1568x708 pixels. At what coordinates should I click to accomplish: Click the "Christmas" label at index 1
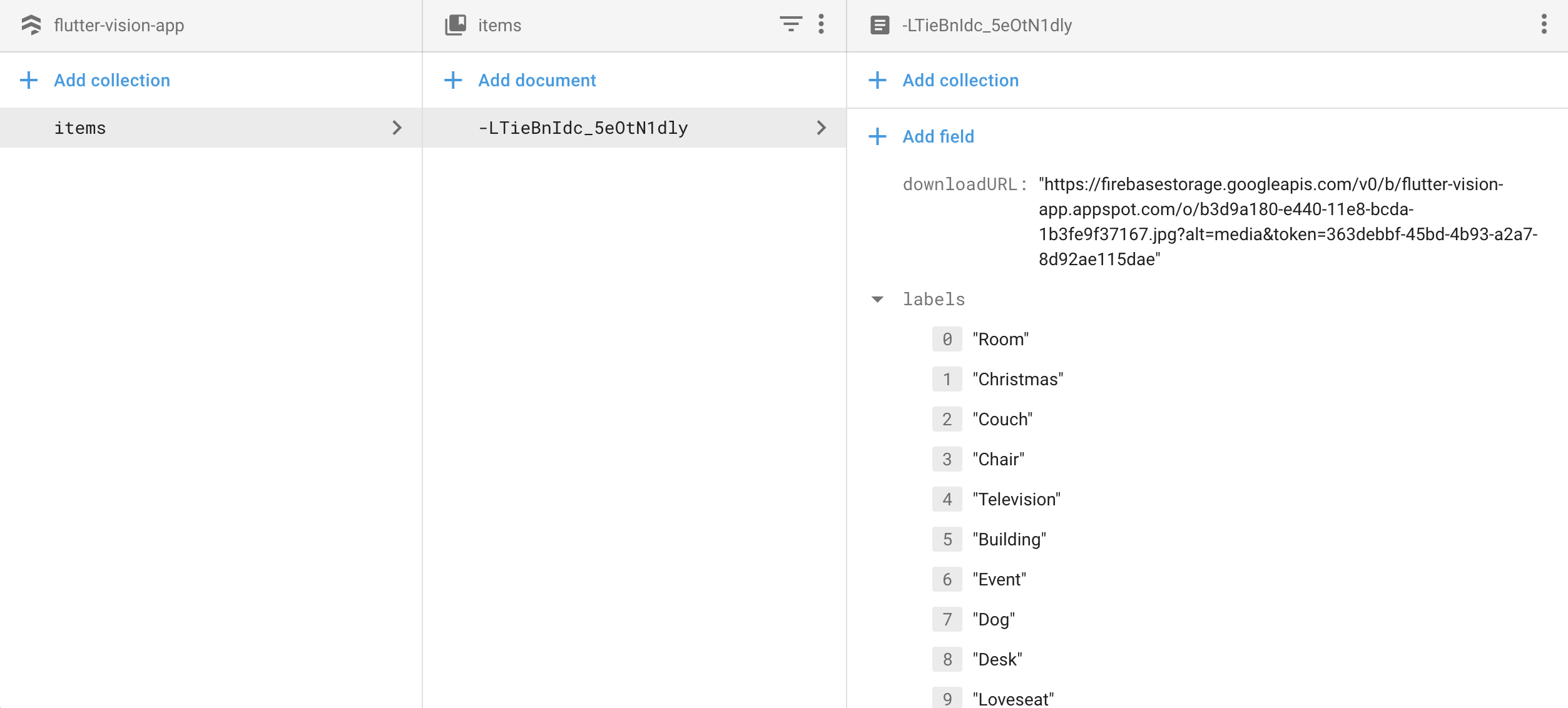click(x=1017, y=378)
